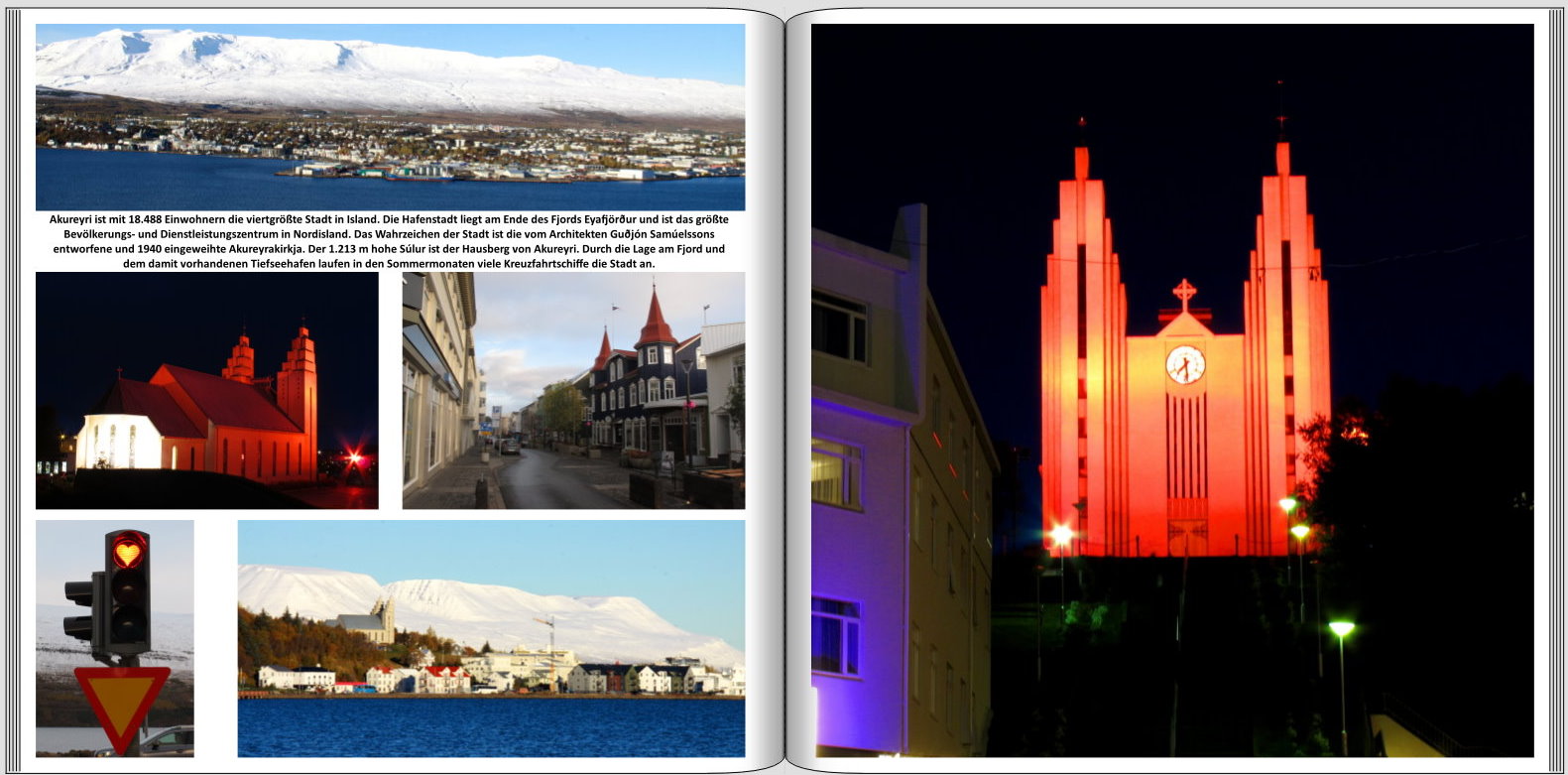Screen dimensions: 1568x775
Task: Click the clock on the church facade
Action: pyautogui.click(x=1185, y=364)
